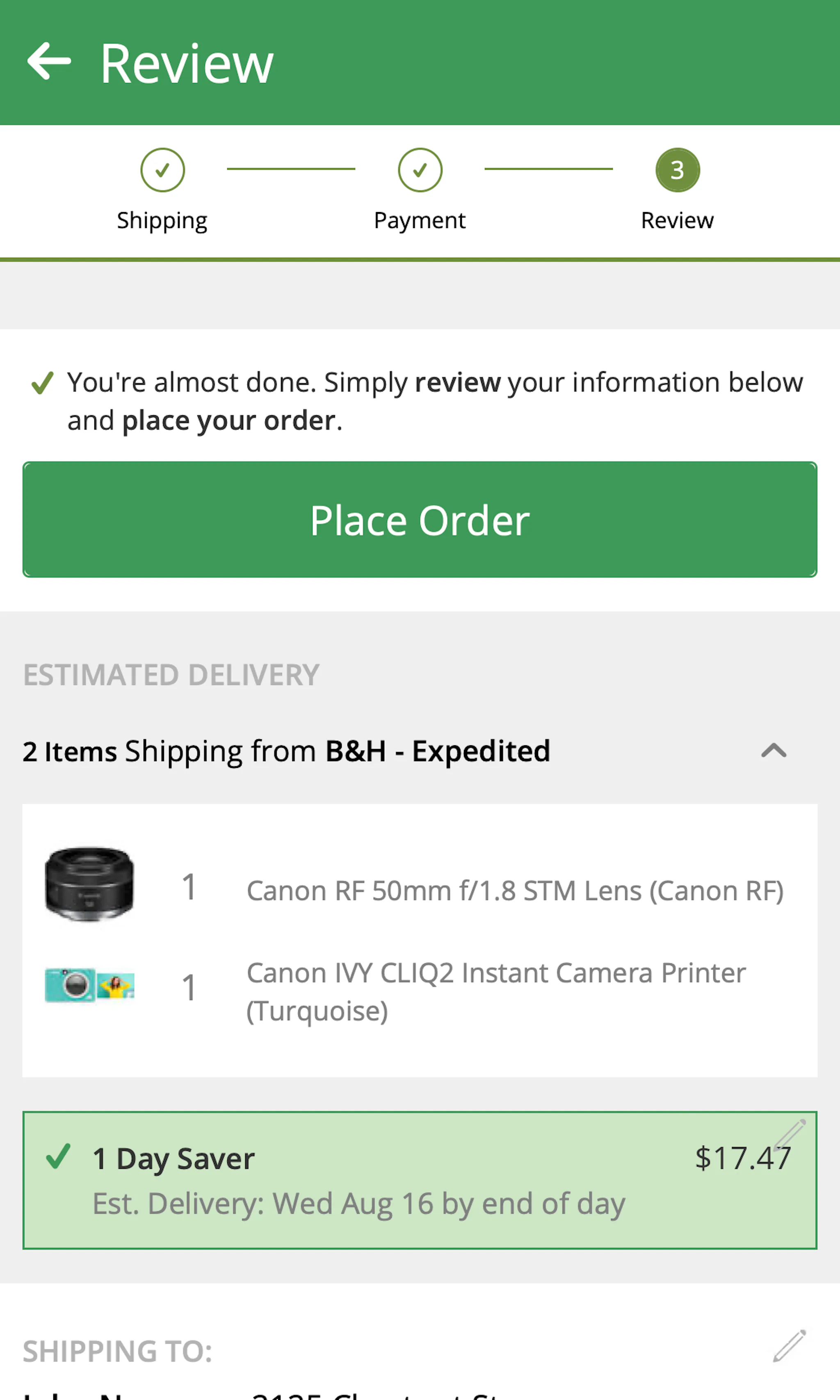Go back using the header arrow
The height and width of the screenshot is (1400, 840).
[x=49, y=61]
